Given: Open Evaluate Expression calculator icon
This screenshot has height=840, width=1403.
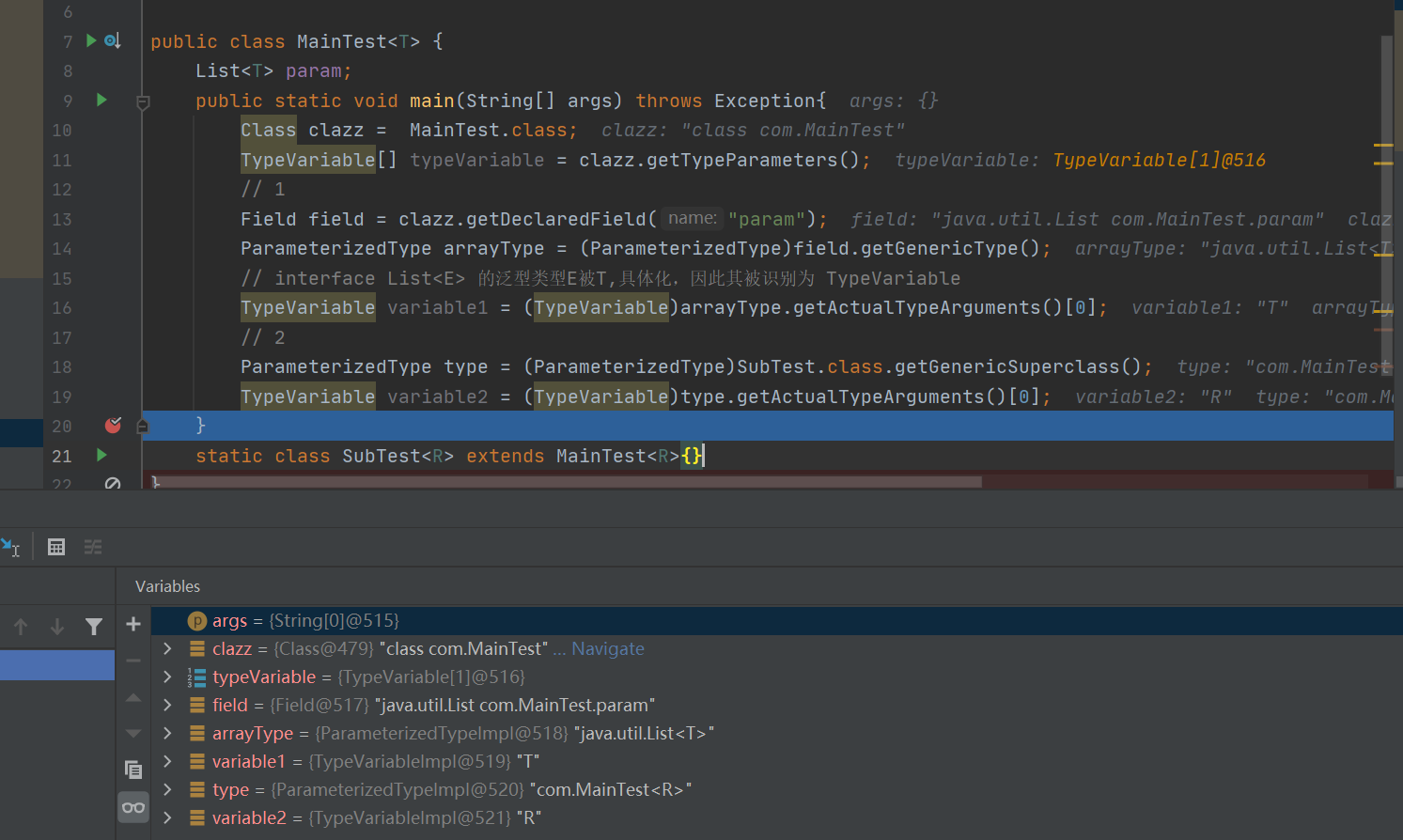Looking at the screenshot, I should [56, 547].
